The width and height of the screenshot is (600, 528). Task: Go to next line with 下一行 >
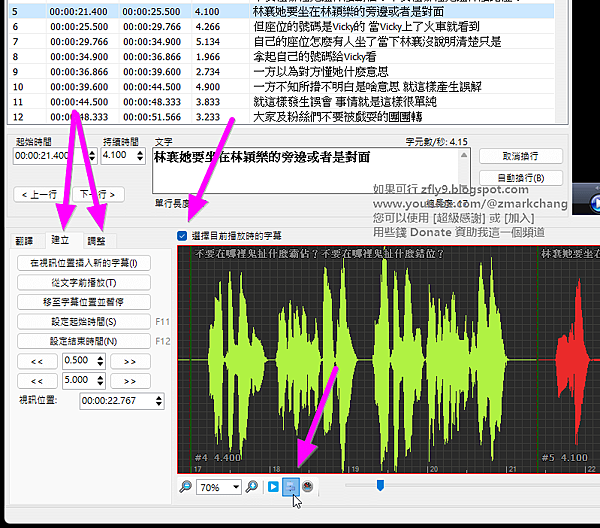point(97,195)
